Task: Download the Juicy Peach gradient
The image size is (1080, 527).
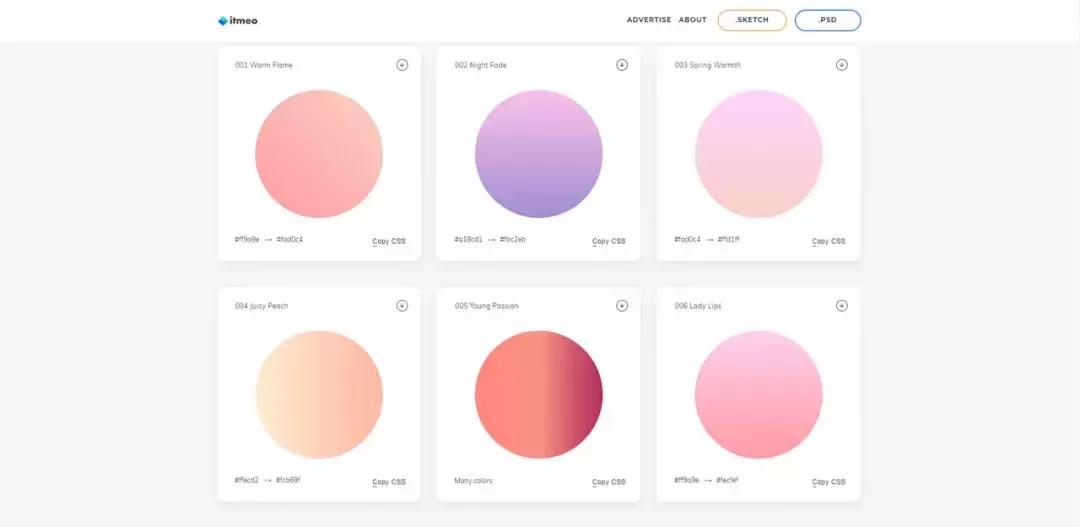Action: (402, 306)
